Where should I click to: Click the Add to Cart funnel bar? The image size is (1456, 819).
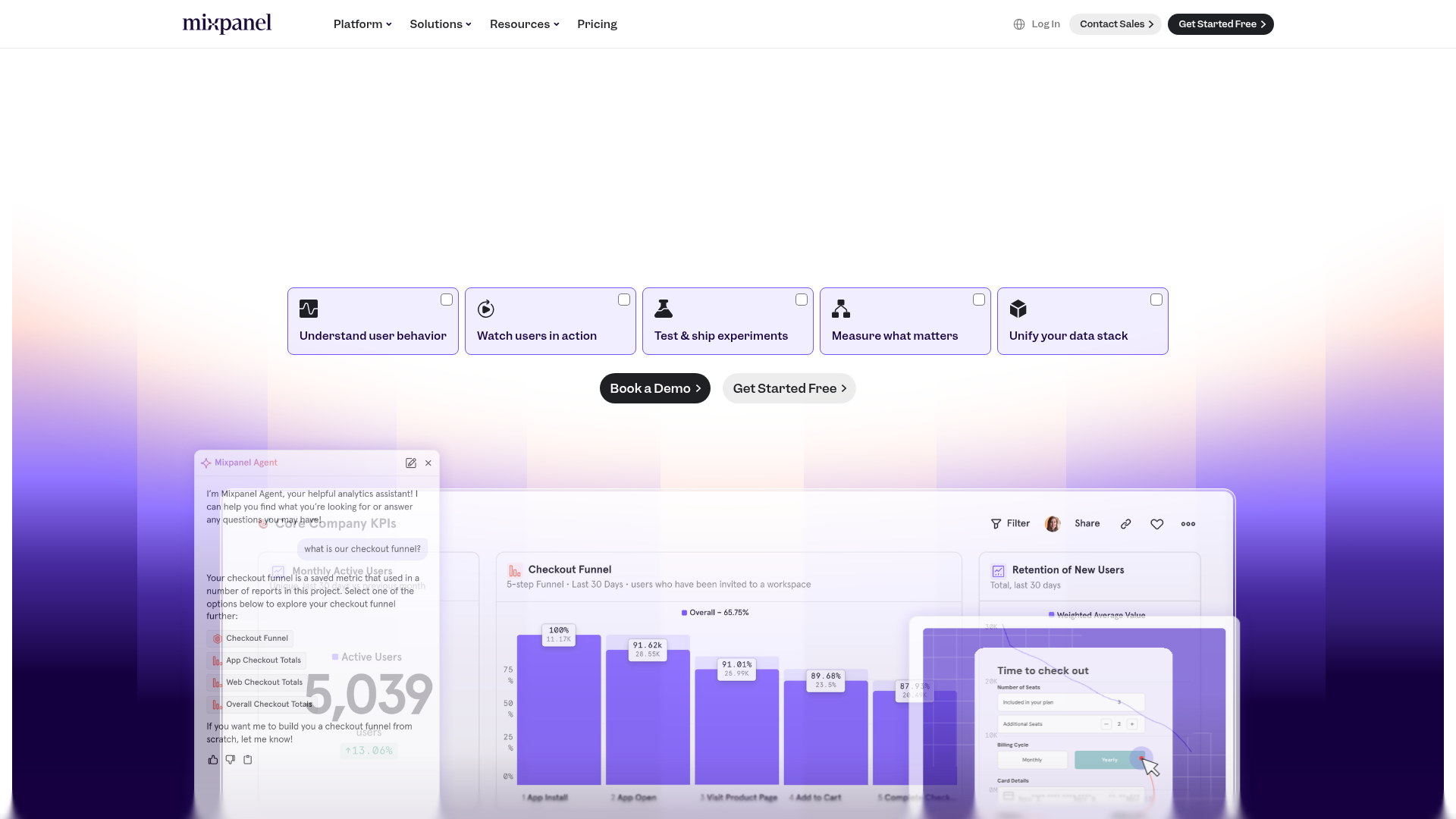pos(826,733)
